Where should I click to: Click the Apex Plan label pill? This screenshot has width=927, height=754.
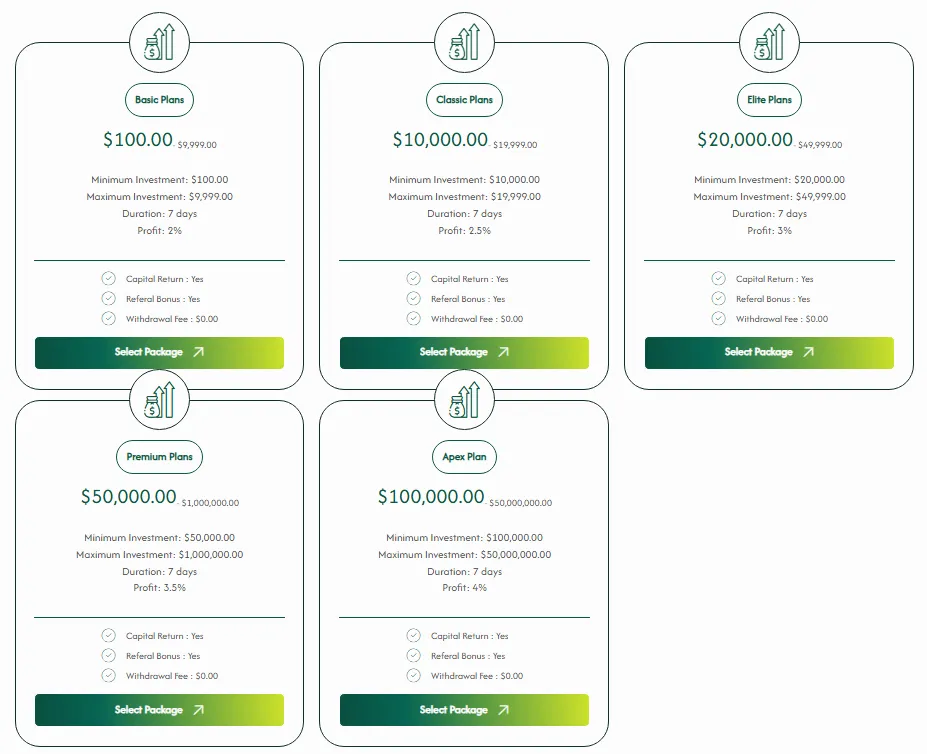click(465, 457)
